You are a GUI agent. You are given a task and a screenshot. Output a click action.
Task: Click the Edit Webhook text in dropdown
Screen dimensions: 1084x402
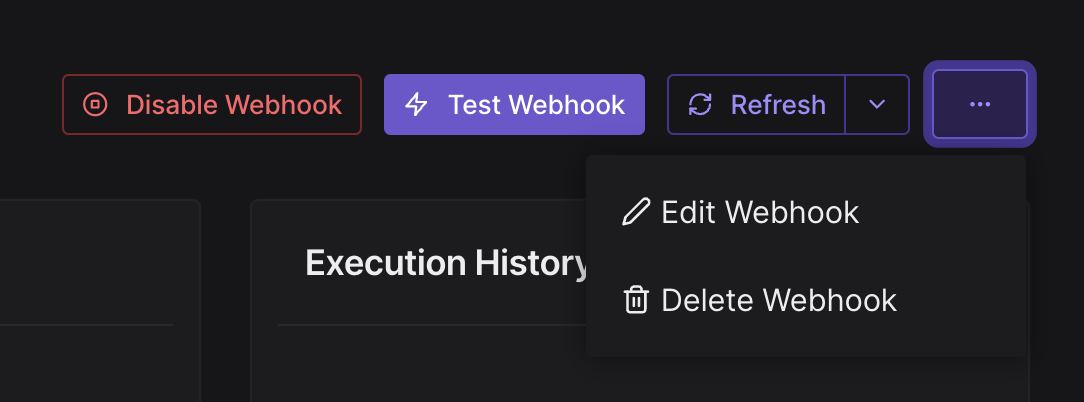(x=760, y=212)
